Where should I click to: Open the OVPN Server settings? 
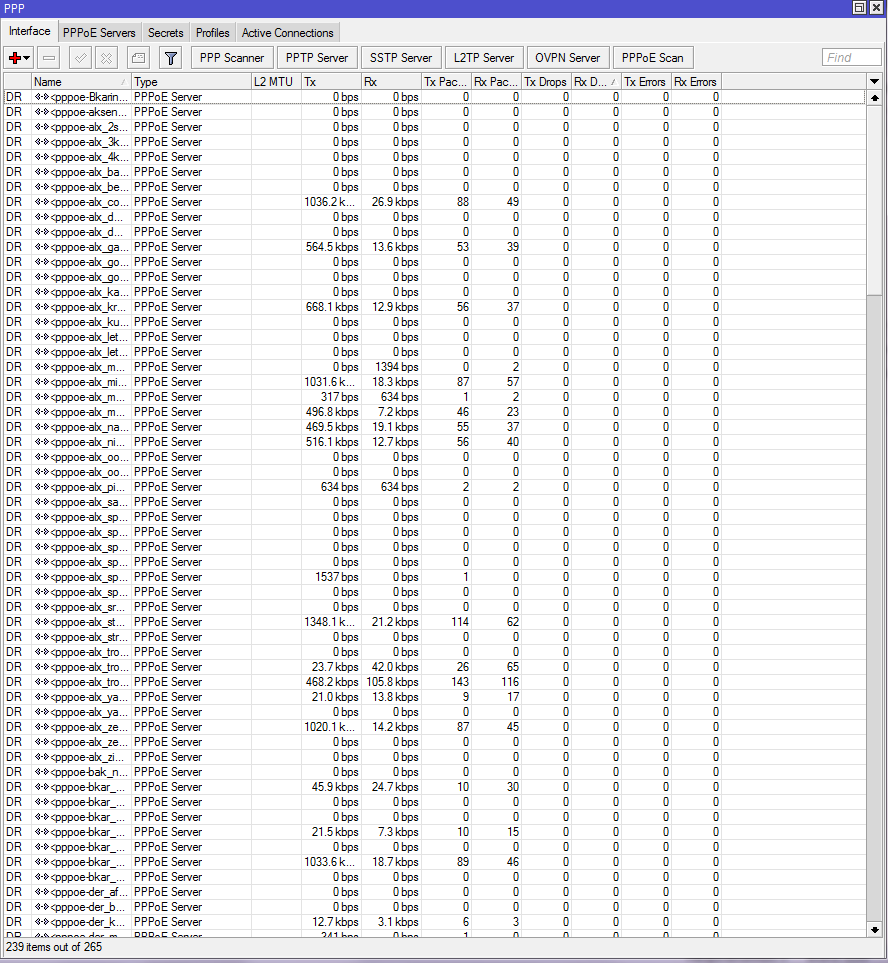[567, 58]
